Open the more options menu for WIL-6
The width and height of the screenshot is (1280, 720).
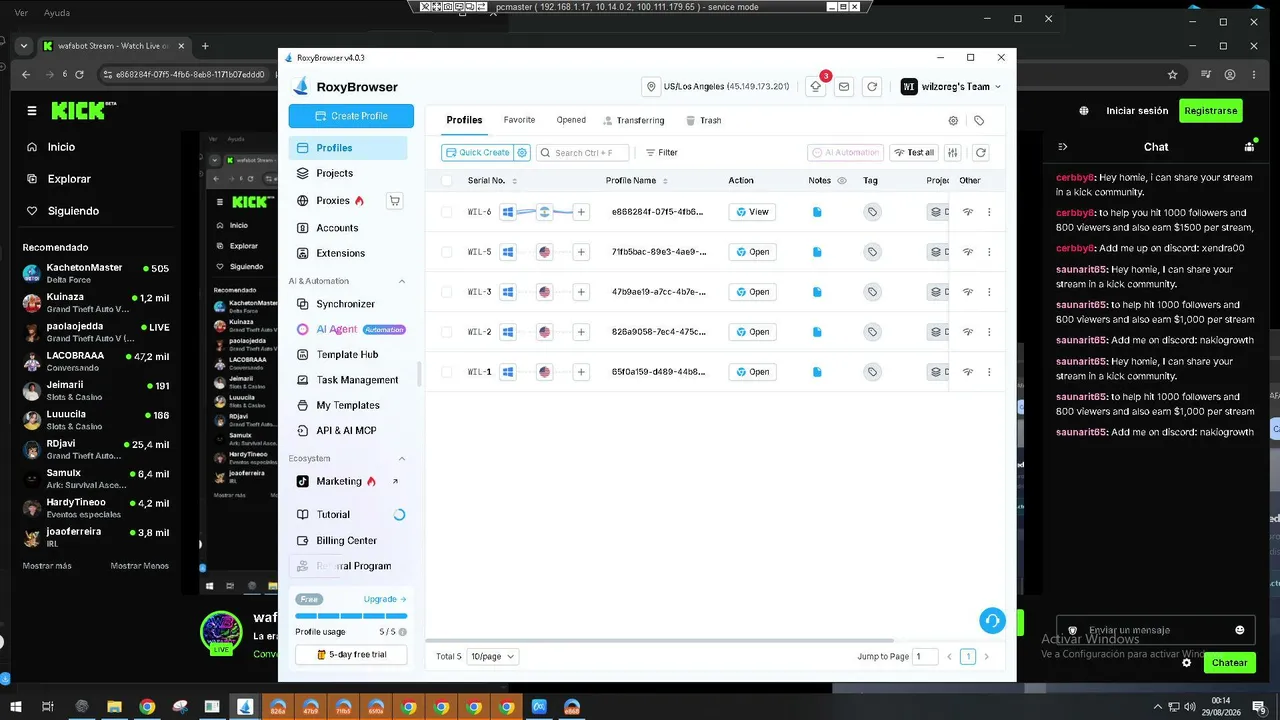(x=989, y=212)
